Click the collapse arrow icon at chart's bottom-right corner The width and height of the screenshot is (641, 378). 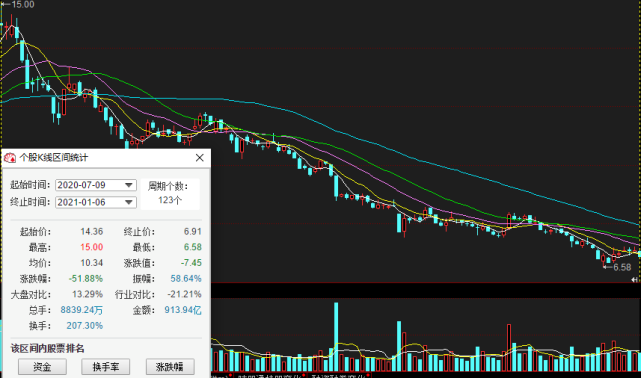tap(635, 280)
